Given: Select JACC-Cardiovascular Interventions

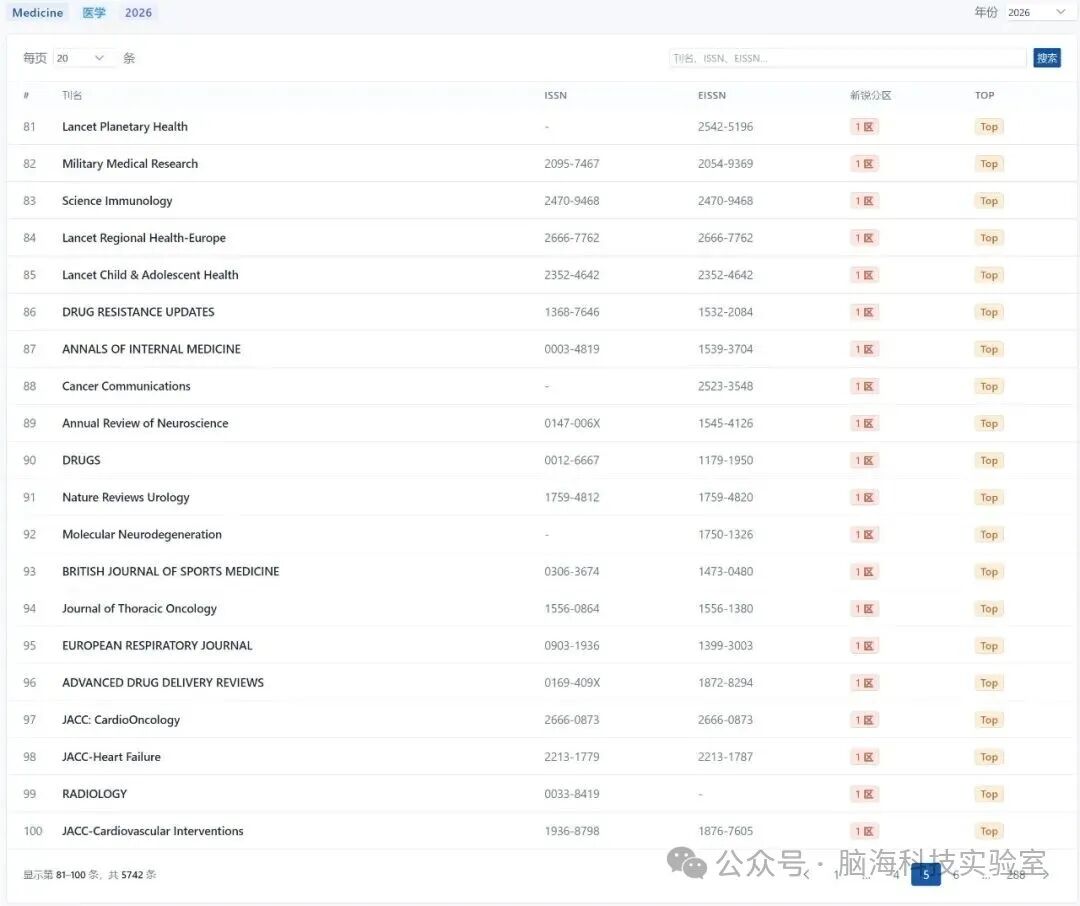Looking at the screenshot, I should tap(153, 832).
